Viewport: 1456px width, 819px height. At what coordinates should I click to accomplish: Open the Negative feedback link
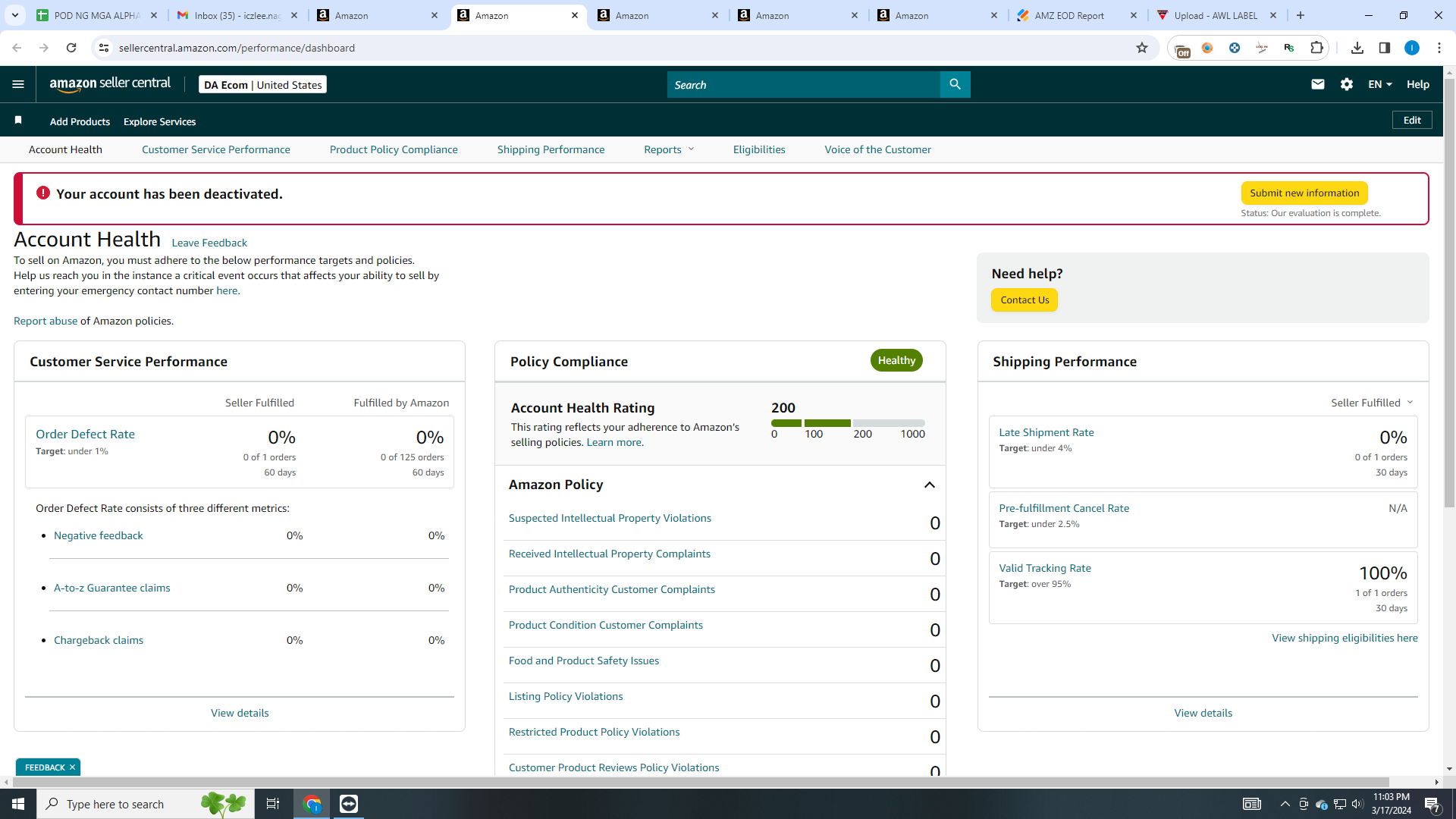(x=99, y=535)
